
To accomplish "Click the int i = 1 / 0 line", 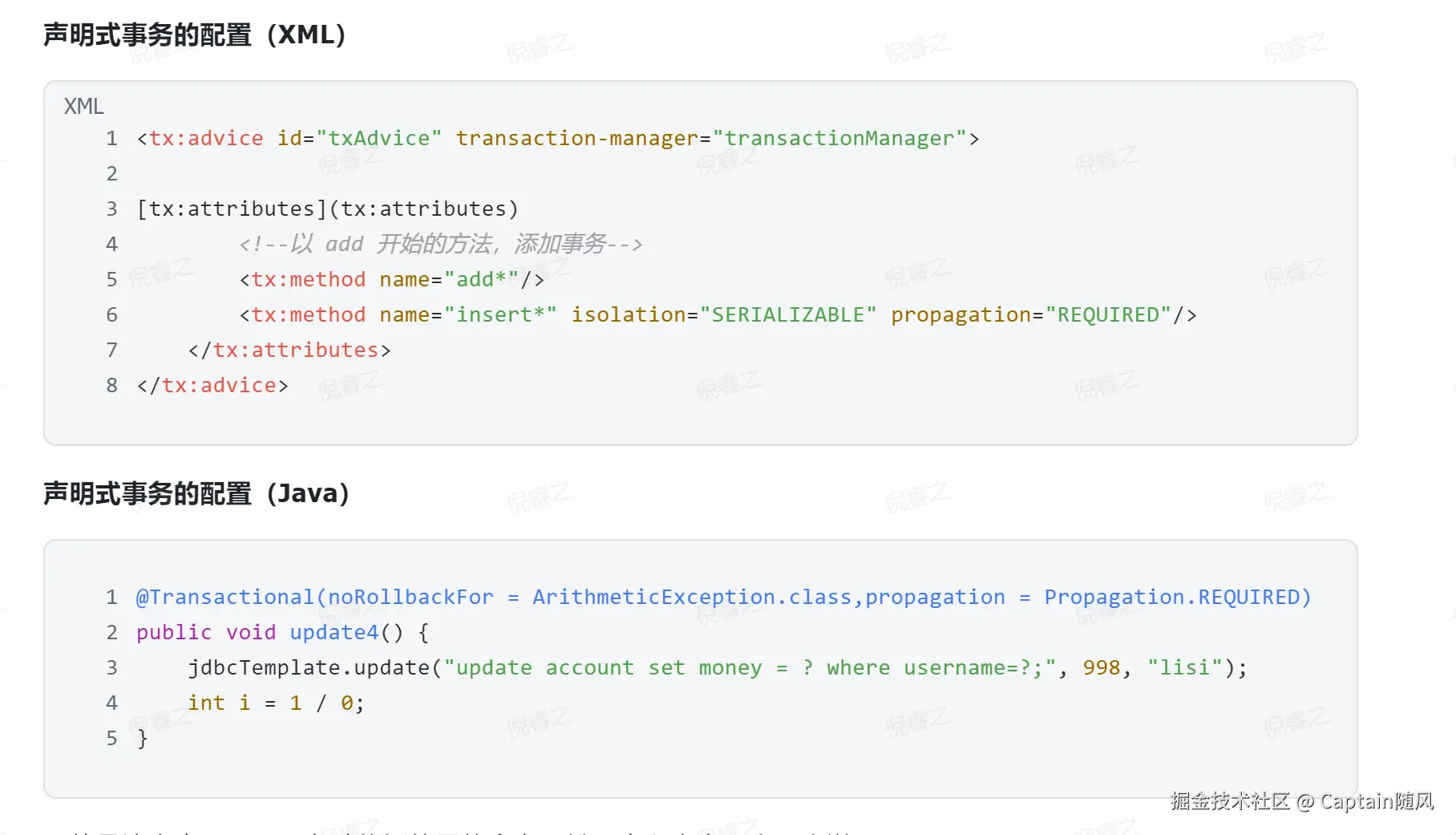I will pyautogui.click(x=276, y=703).
